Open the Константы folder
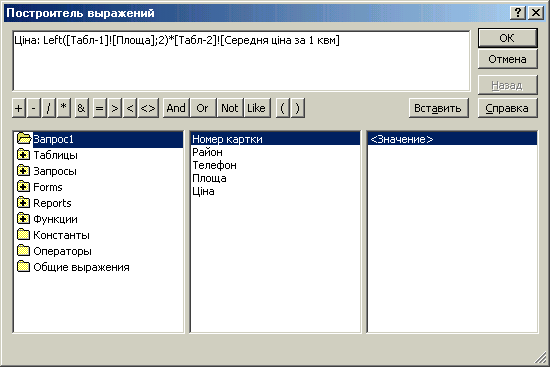Image resolution: width=550 pixels, height=367 pixels. click(53, 235)
